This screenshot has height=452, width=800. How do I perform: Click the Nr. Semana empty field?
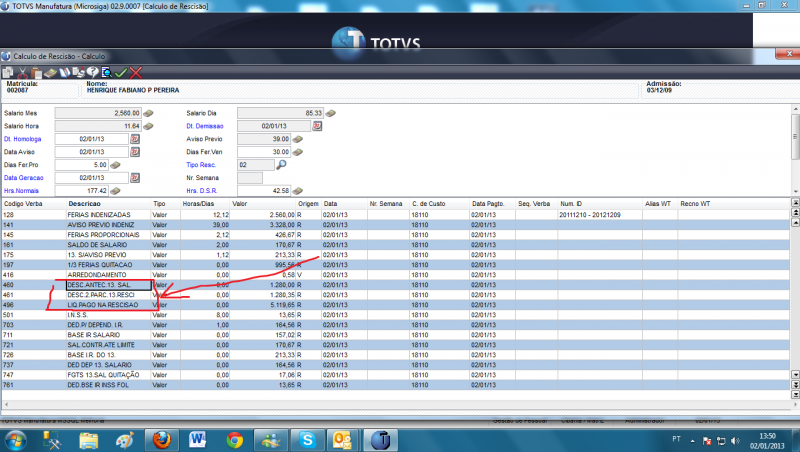coord(250,178)
